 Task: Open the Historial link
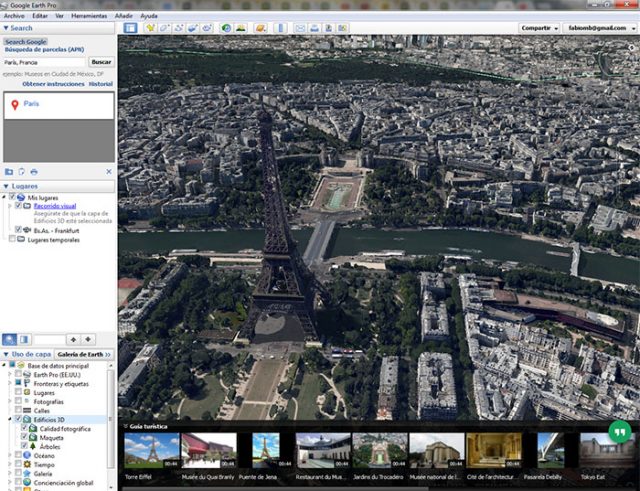[100, 84]
